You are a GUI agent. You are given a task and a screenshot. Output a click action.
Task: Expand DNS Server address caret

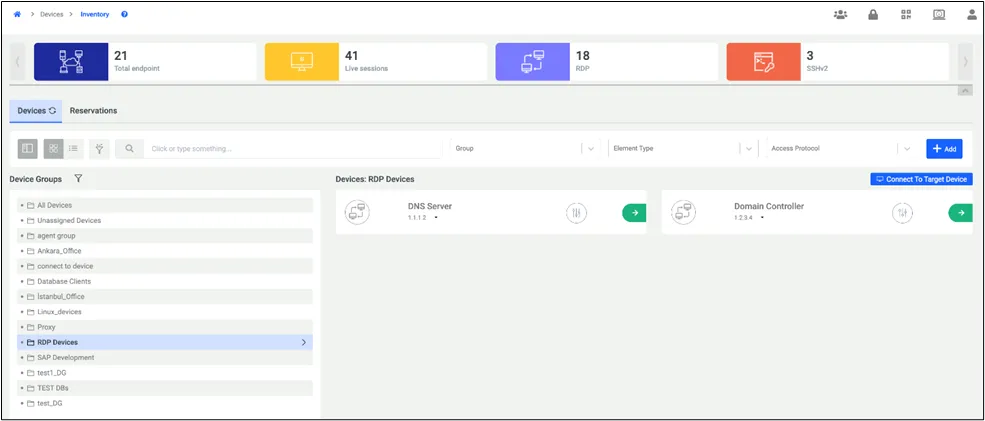tap(436, 218)
